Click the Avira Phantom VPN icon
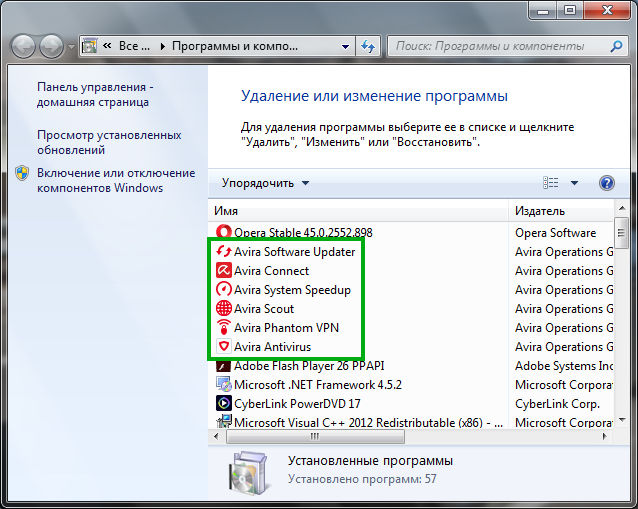Viewport: 638px width, 509px height. (223, 328)
